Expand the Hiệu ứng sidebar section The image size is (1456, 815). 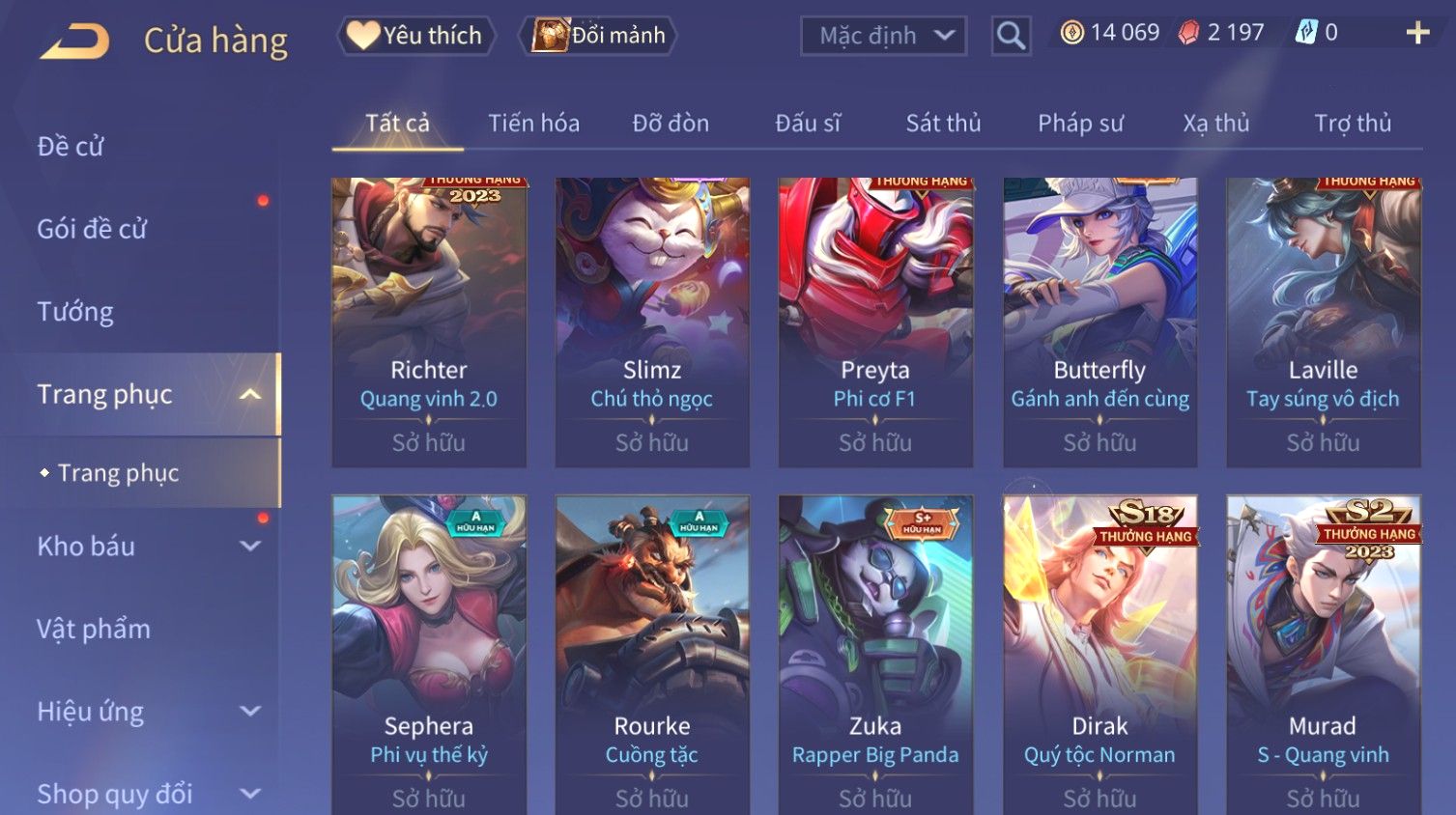(250, 712)
